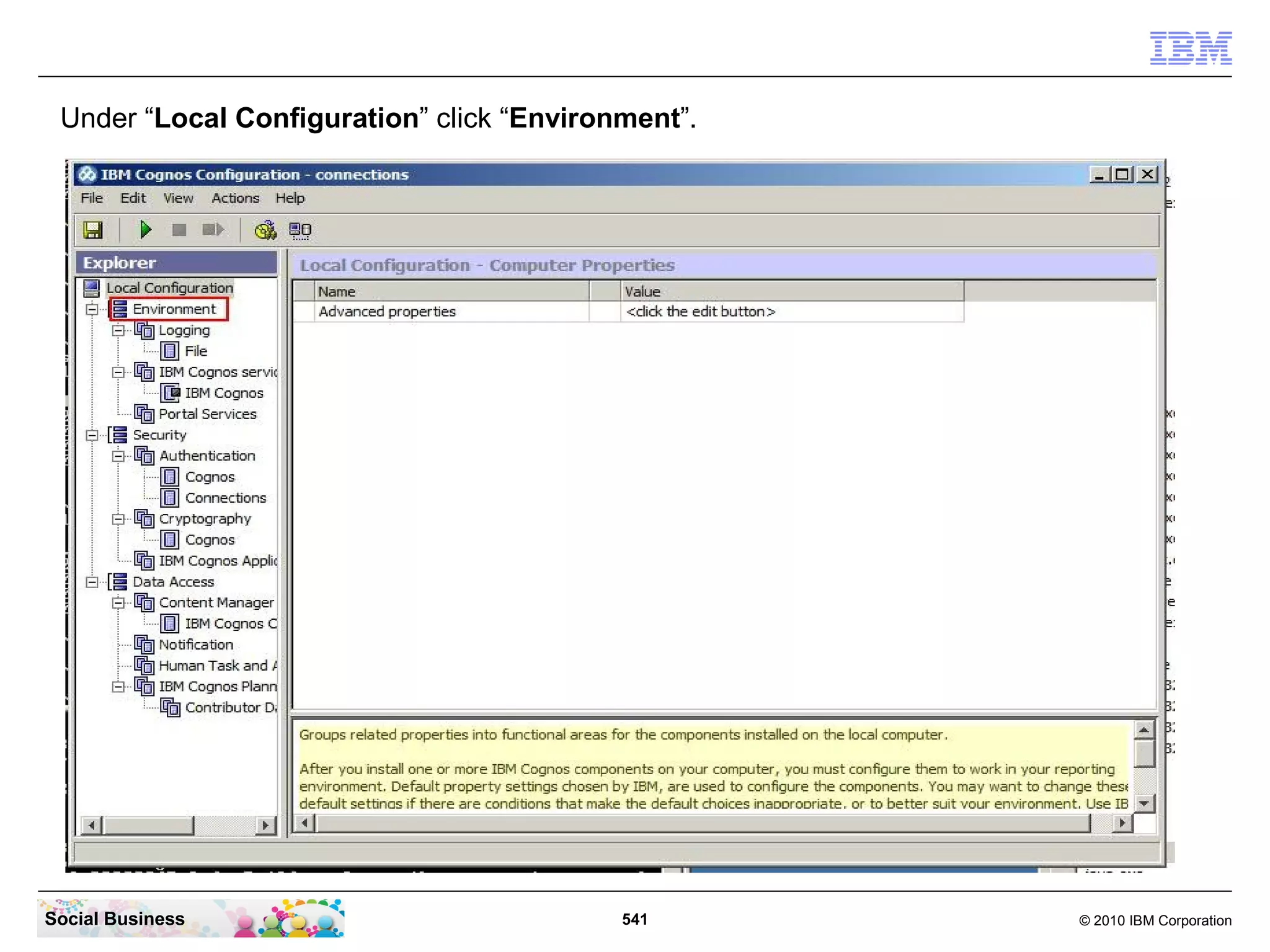The height and width of the screenshot is (952, 1270).
Task: Open the Actions menu
Action: coord(236,198)
